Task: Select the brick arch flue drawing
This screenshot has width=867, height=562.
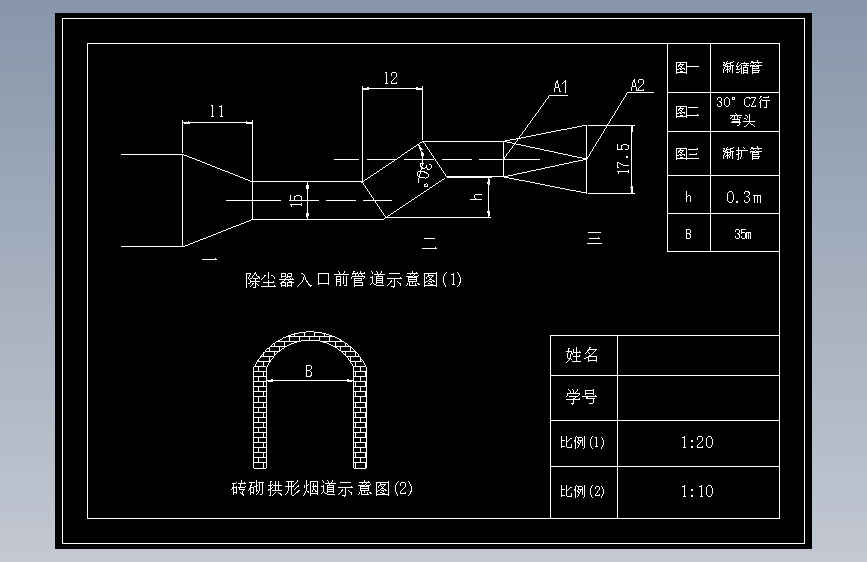Action: [310, 400]
